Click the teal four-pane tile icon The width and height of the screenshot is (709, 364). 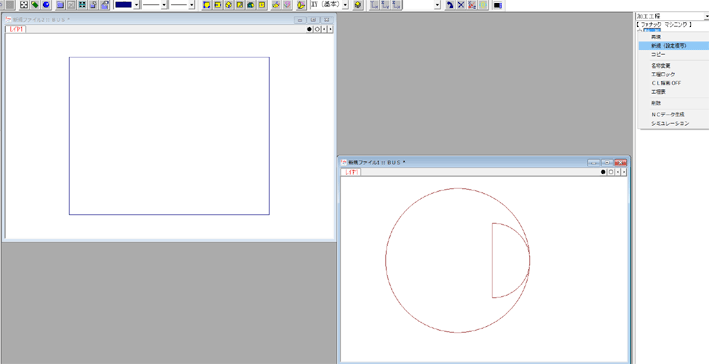click(82, 5)
